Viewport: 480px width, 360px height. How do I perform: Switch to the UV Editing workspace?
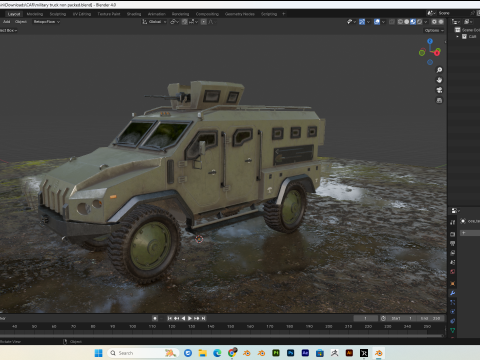(82, 14)
